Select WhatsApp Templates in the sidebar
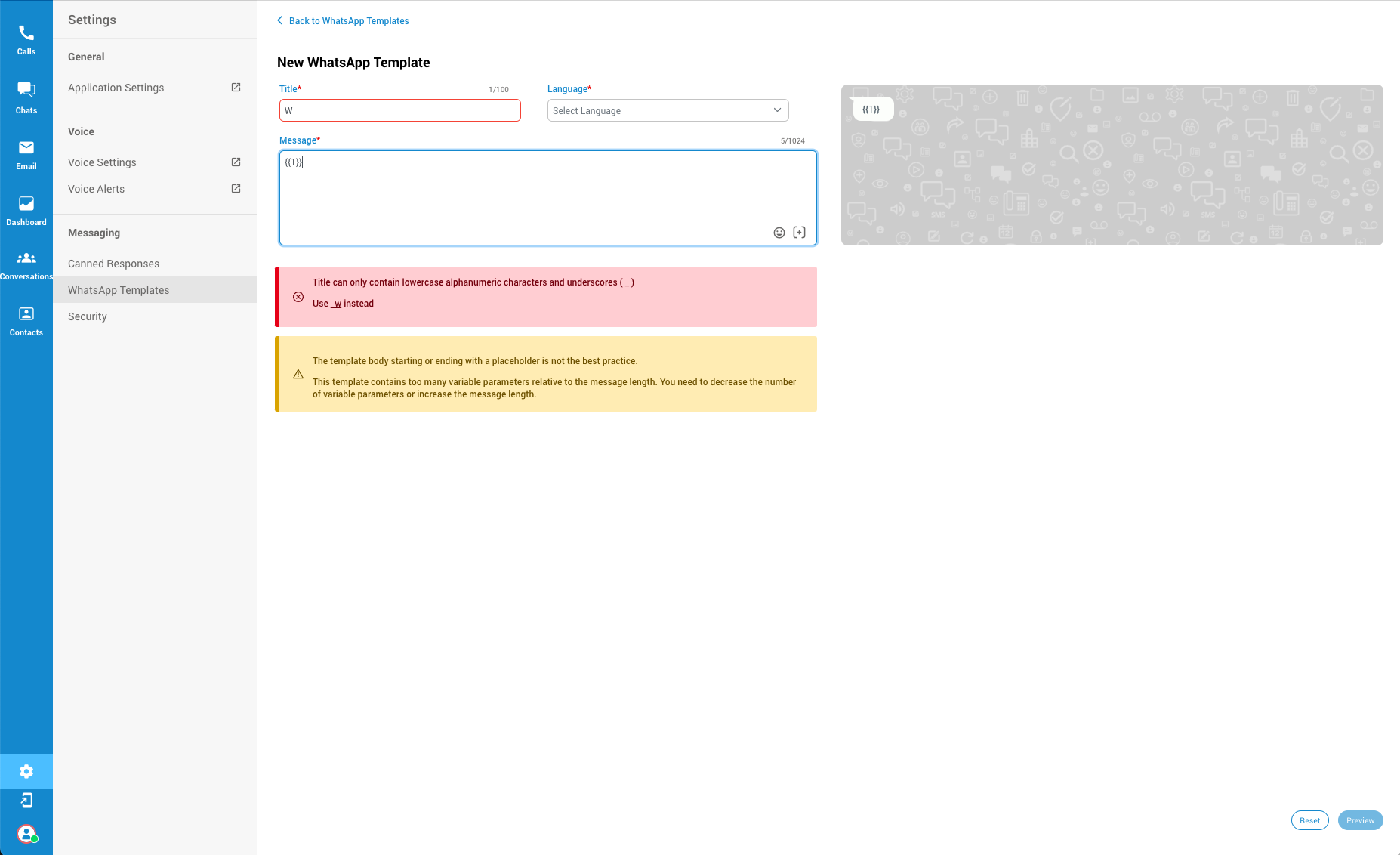This screenshot has height=855, width=1400. click(x=155, y=290)
